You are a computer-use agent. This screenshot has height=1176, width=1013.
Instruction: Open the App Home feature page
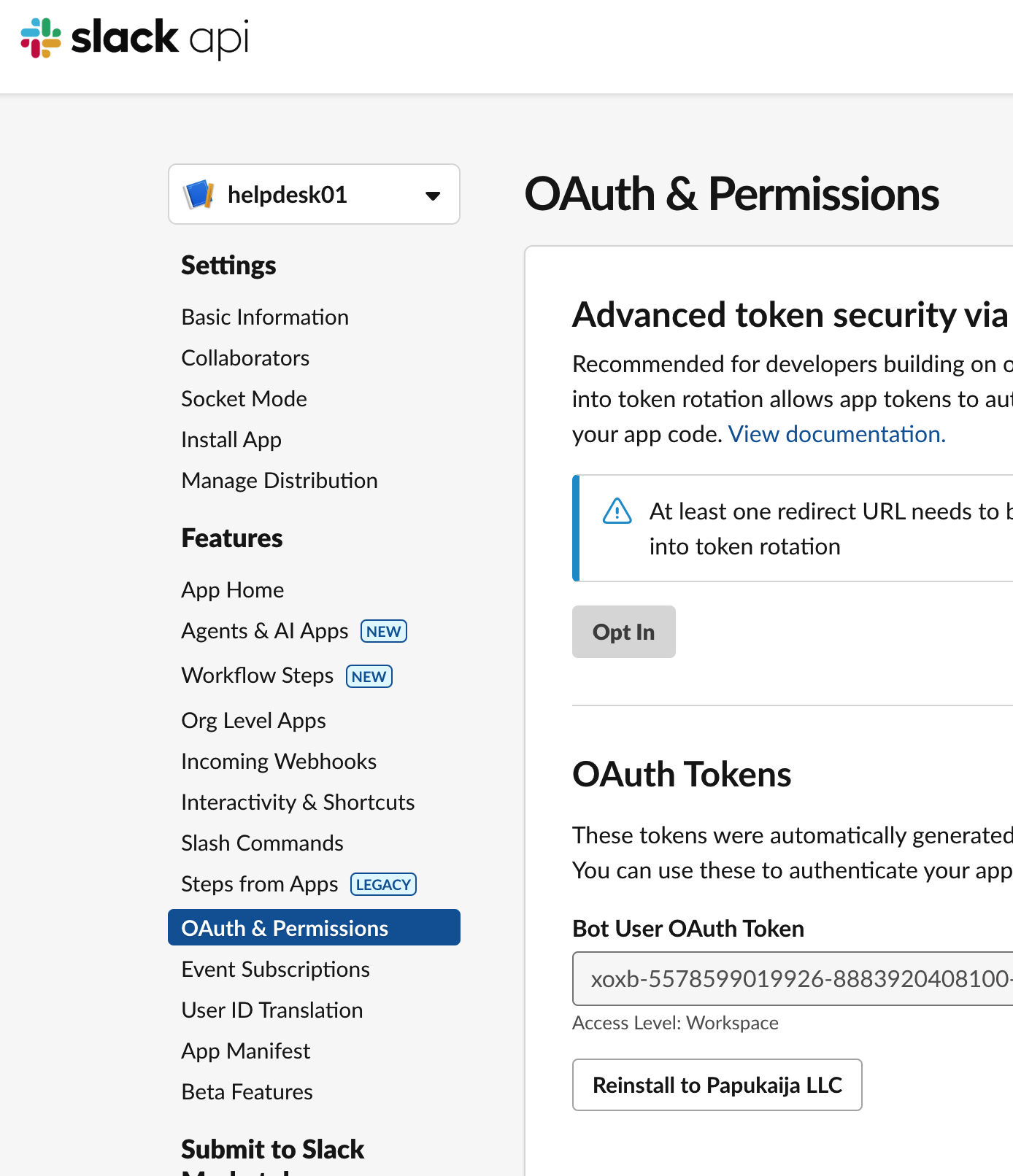click(x=233, y=590)
